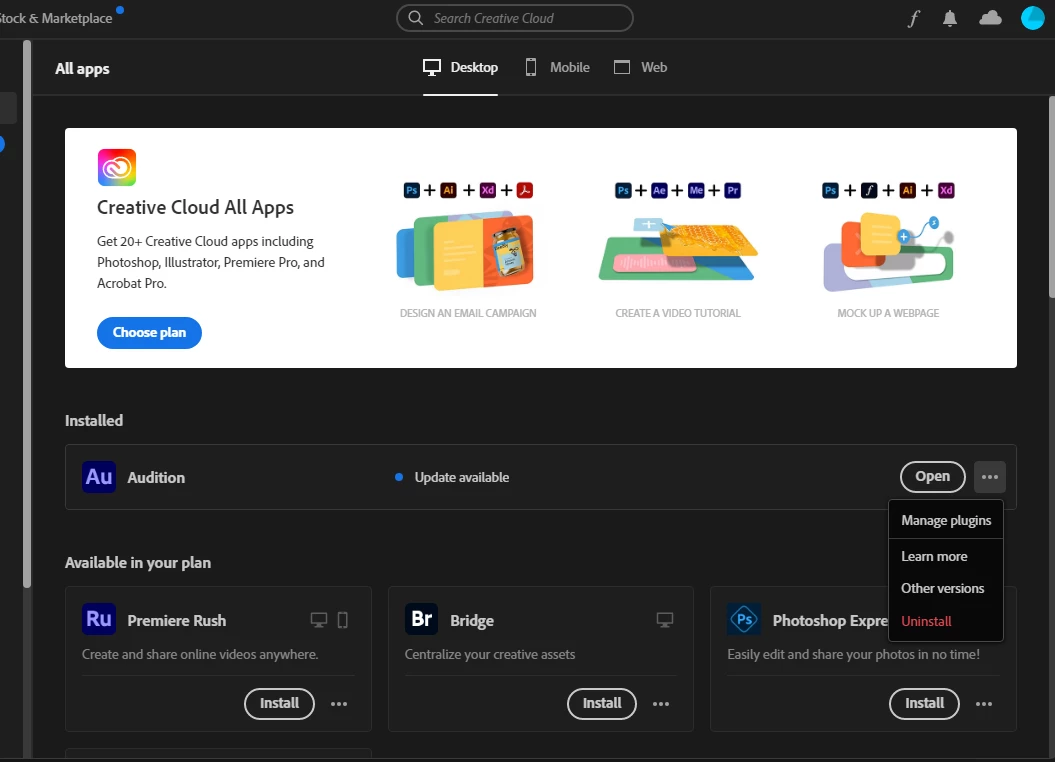Click the Audition app name
The height and width of the screenshot is (762, 1055).
pyautogui.click(x=156, y=478)
